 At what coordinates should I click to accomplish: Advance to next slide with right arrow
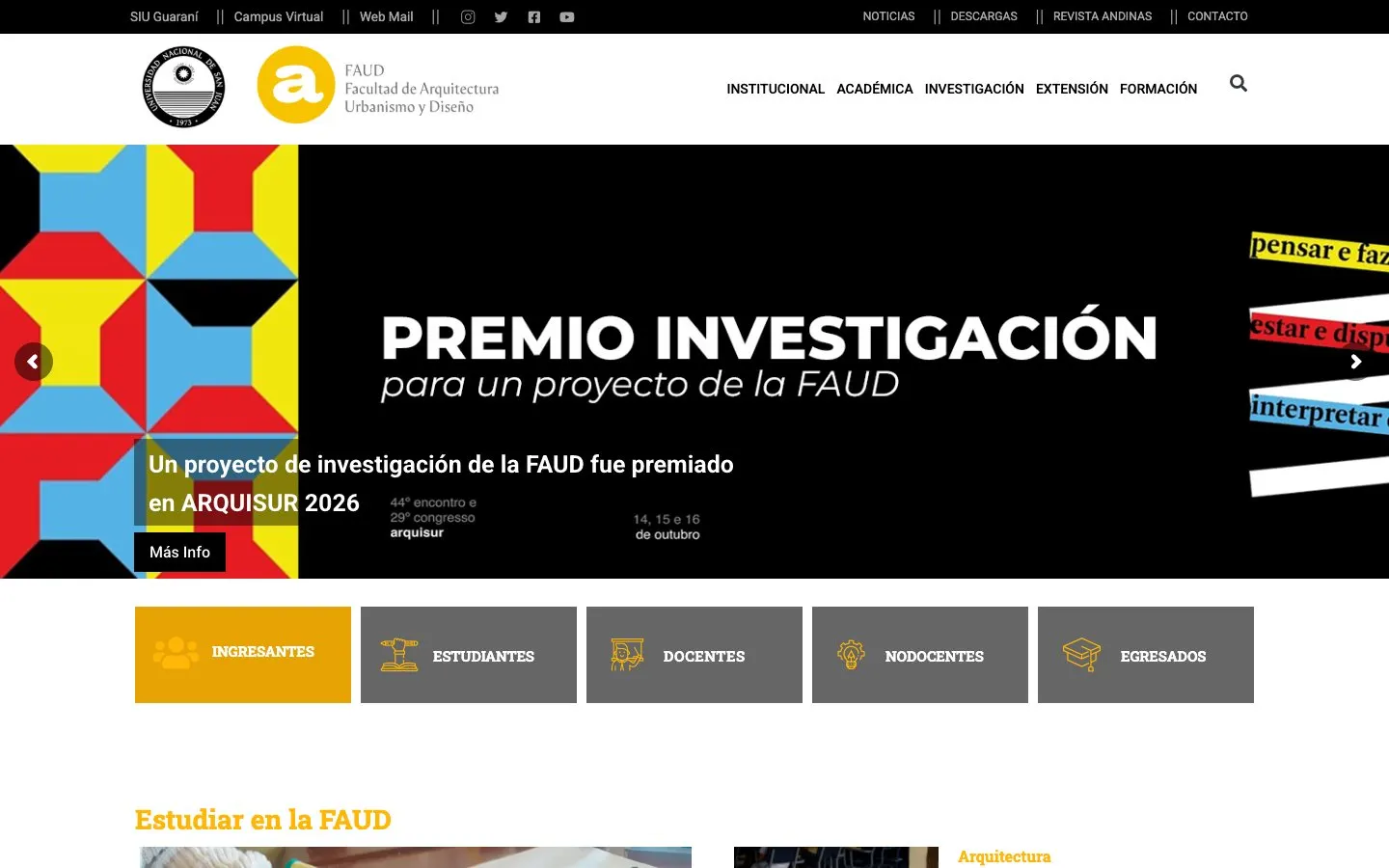tap(1355, 362)
